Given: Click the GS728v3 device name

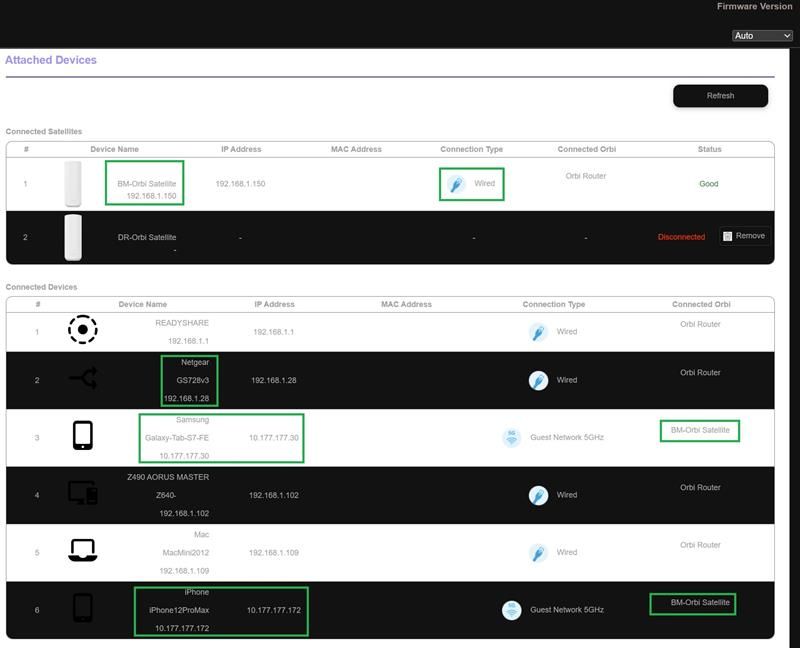Looking at the screenshot, I should click(192, 380).
